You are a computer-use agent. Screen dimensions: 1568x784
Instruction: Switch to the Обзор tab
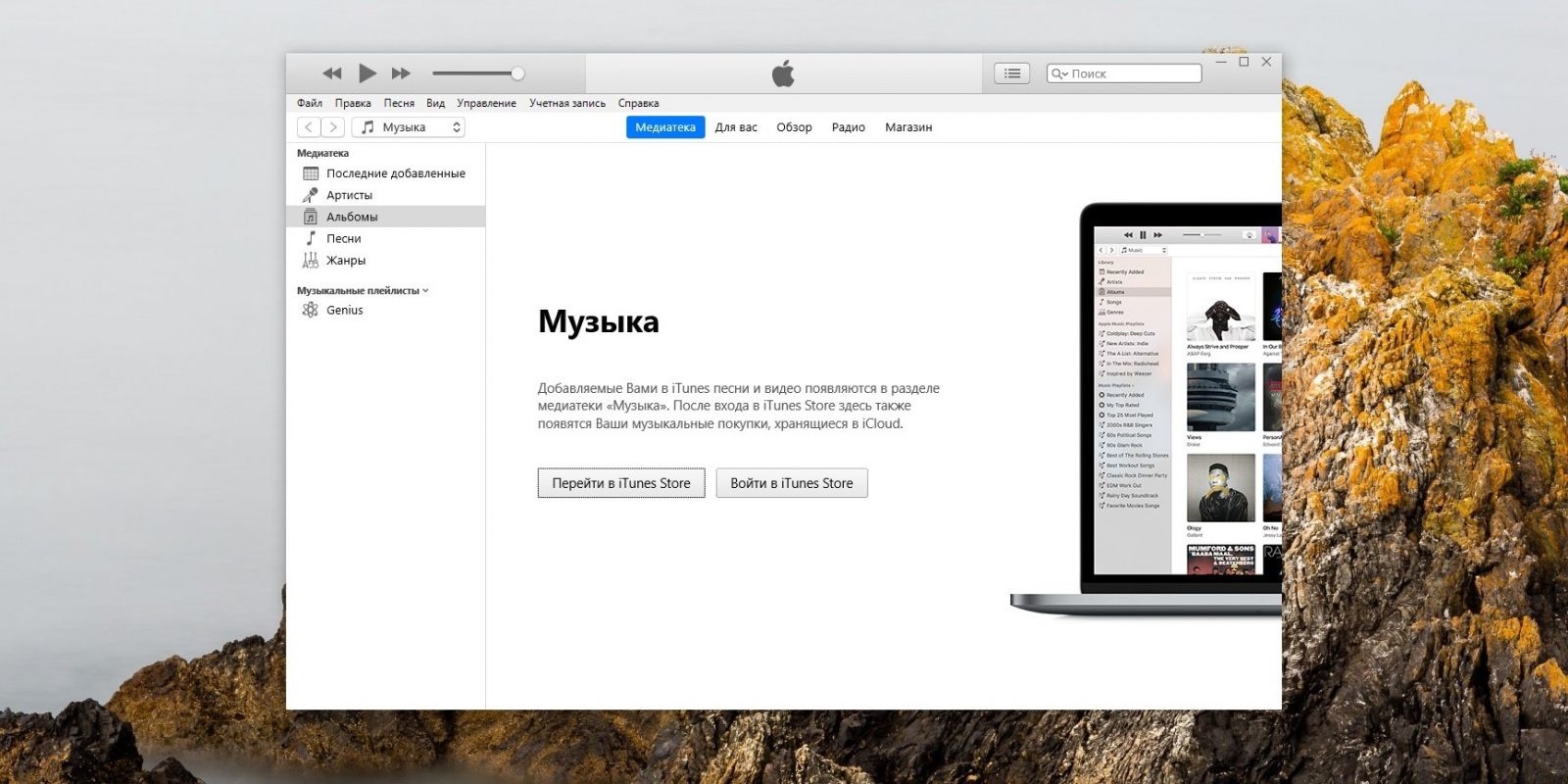[x=794, y=127]
